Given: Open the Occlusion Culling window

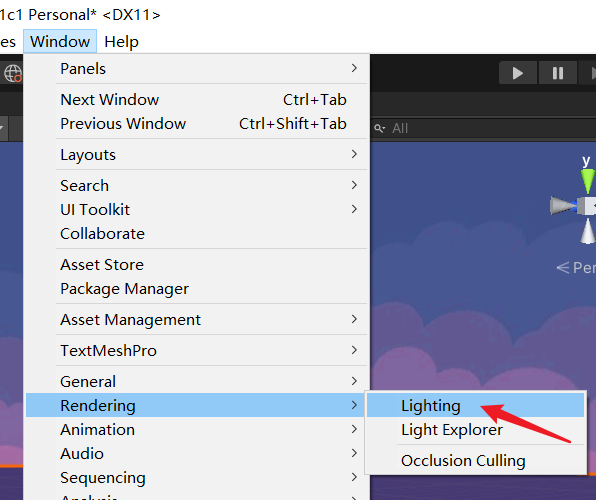Looking at the screenshot, I should pyautogui.click(x=475, y=460).
